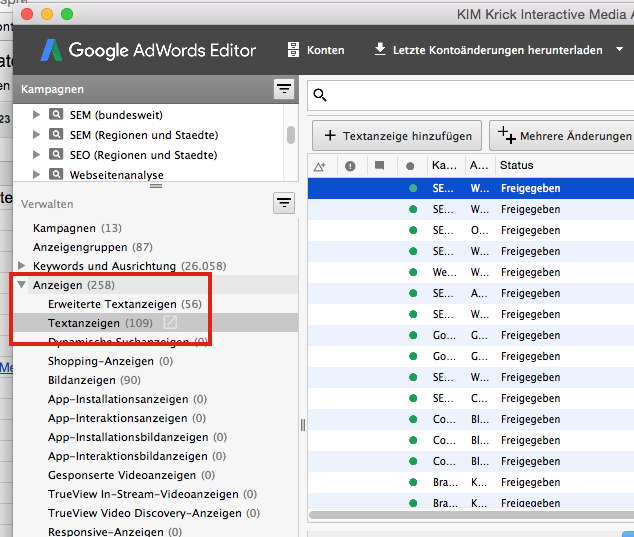Select App-Installationsbildanzeigen (0)

click(137, 437)
